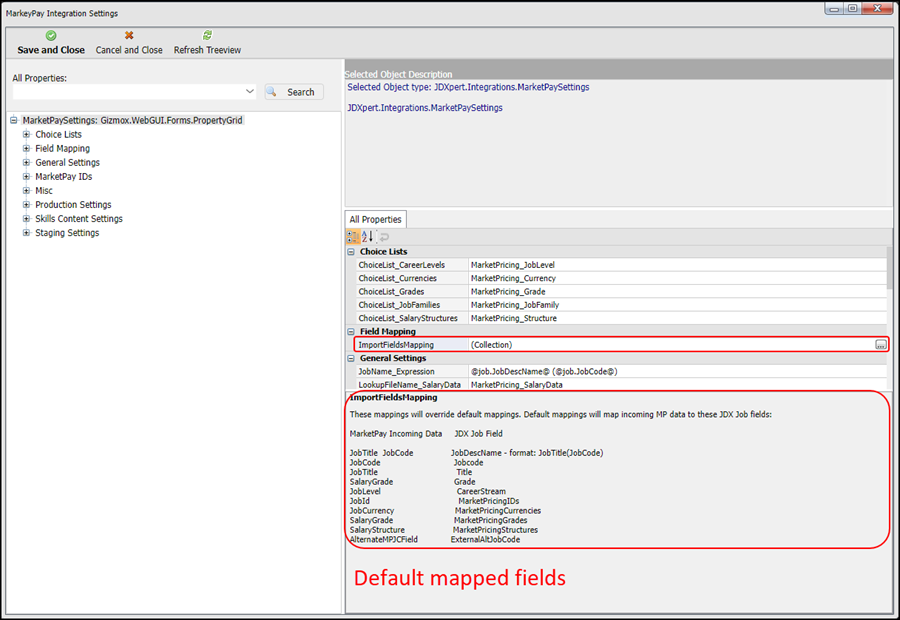Toggle categorized view in property grid
The width and height of the screenshot is (900, 620).
[x=352, y=237]
